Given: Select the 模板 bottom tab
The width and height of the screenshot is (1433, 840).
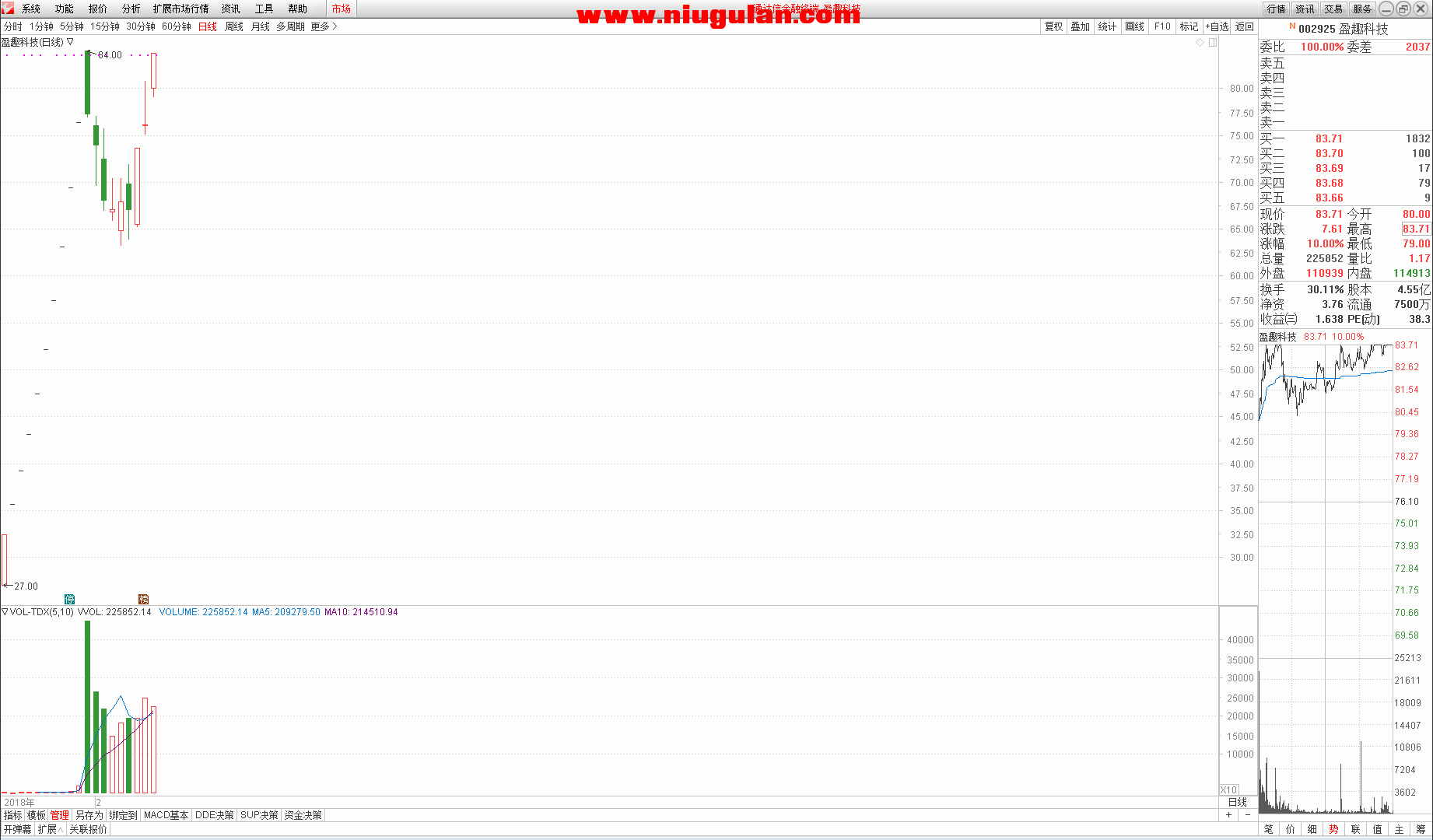Looking at the screenshot, I should point(37,815).
